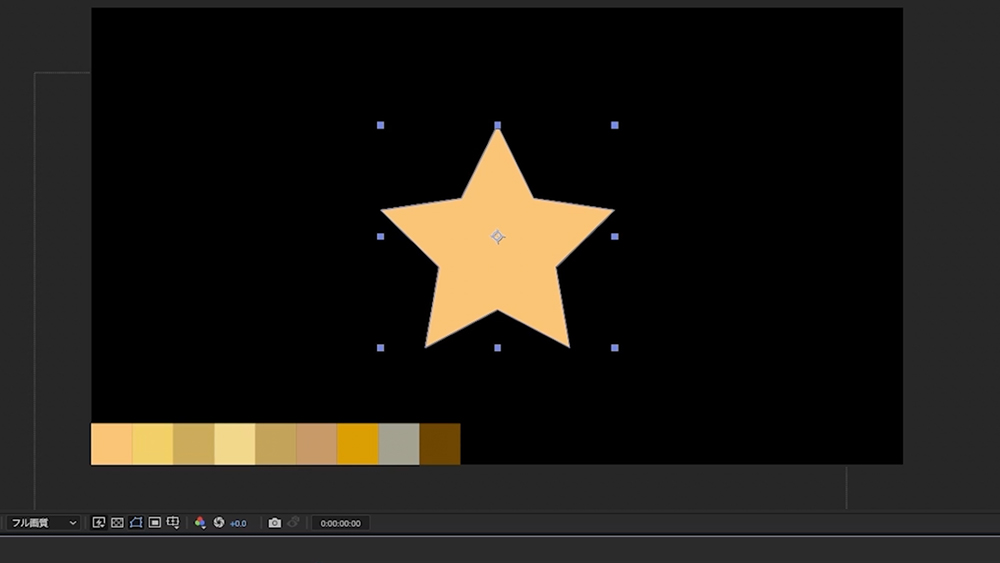Click the Reset Exposure icon

(218, 523)
